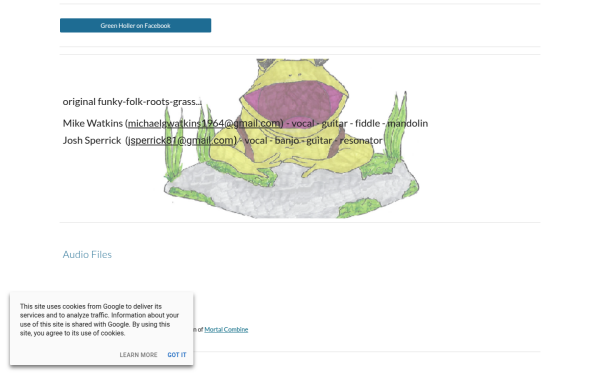Email michaelgwatkins1964@gmail.com link
This screenshot has height=375, width=600.
[204, 123]
